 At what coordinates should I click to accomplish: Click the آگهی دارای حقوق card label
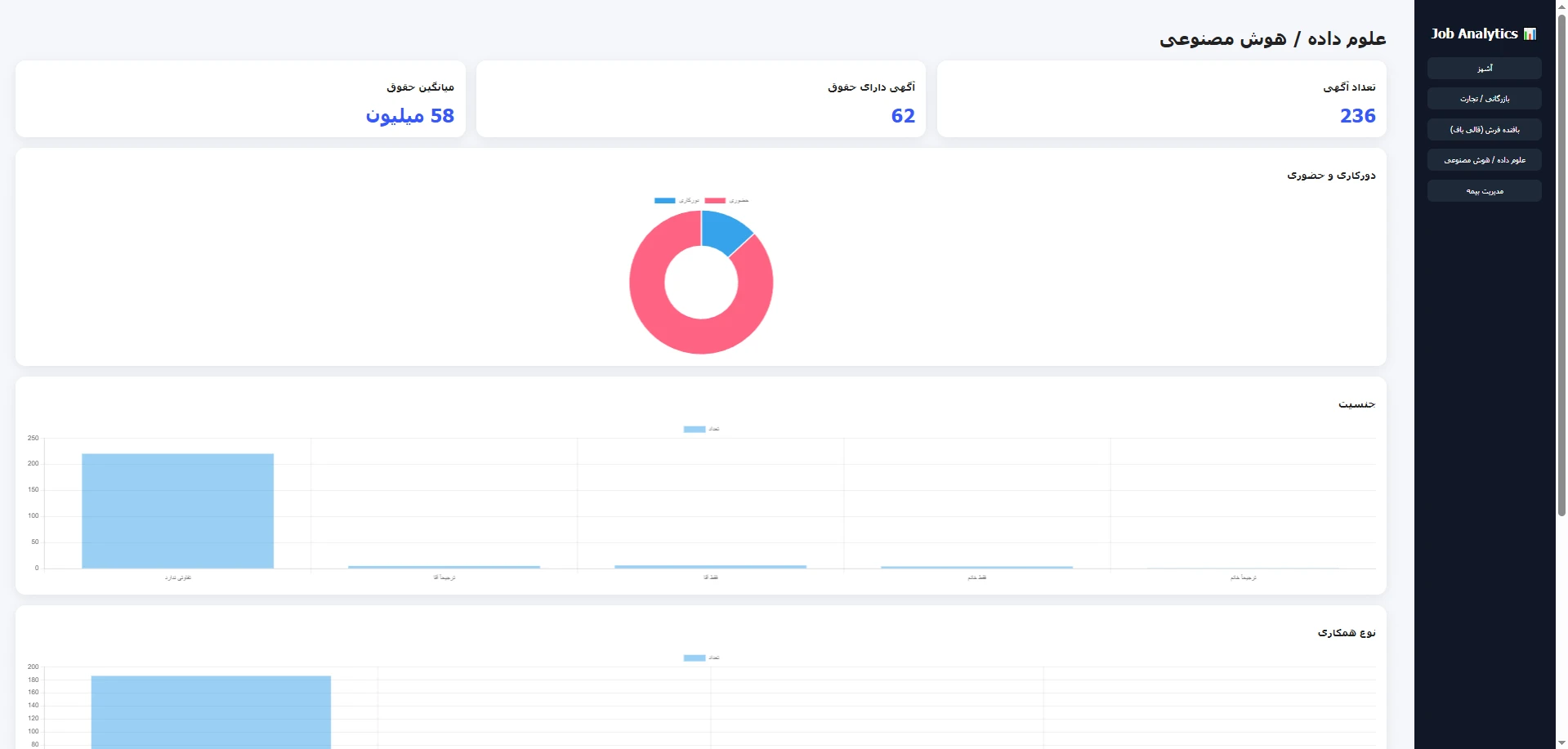871,87
